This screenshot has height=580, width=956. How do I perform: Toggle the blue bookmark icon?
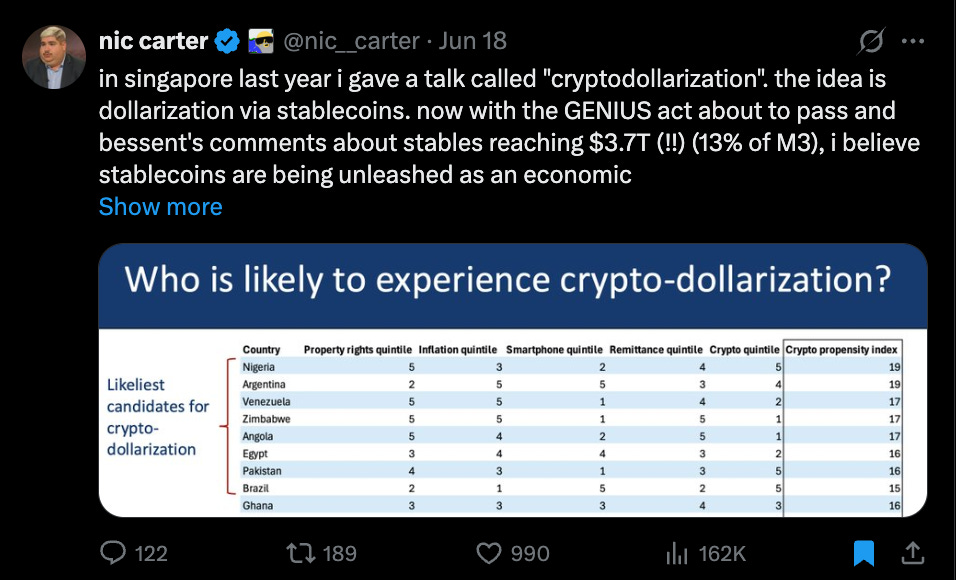tap(864, 553)
